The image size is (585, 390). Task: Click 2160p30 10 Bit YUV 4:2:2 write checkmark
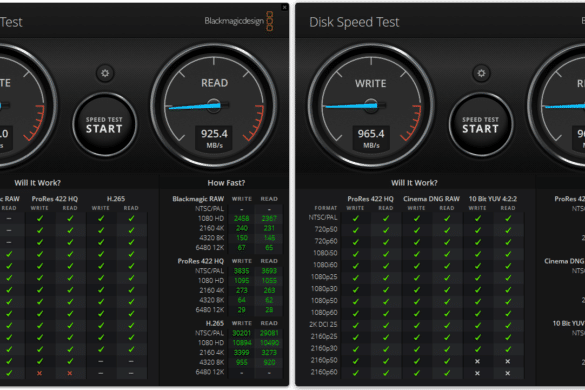[x=477, y=349]
